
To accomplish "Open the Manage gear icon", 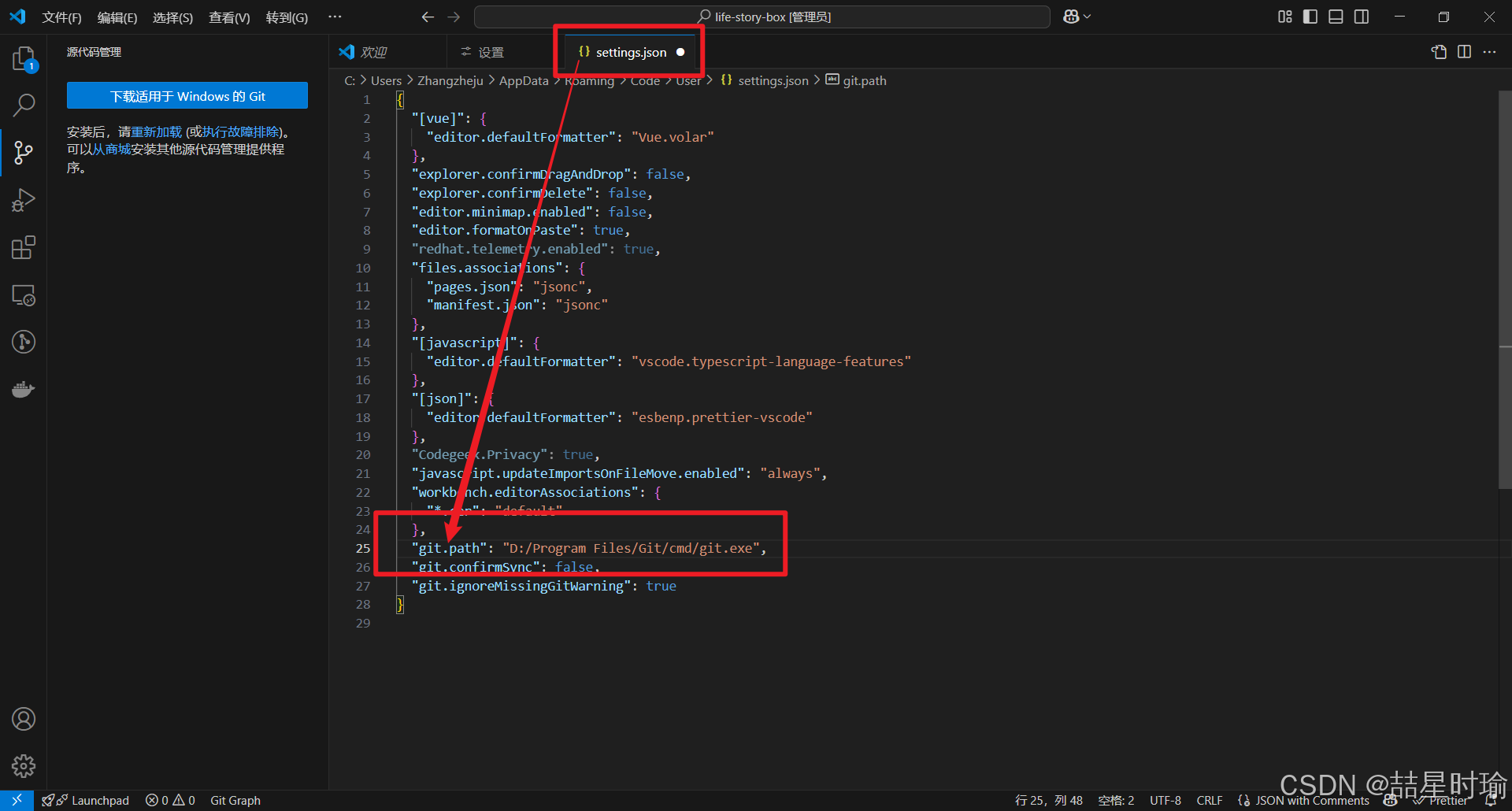I will point(24,765).
